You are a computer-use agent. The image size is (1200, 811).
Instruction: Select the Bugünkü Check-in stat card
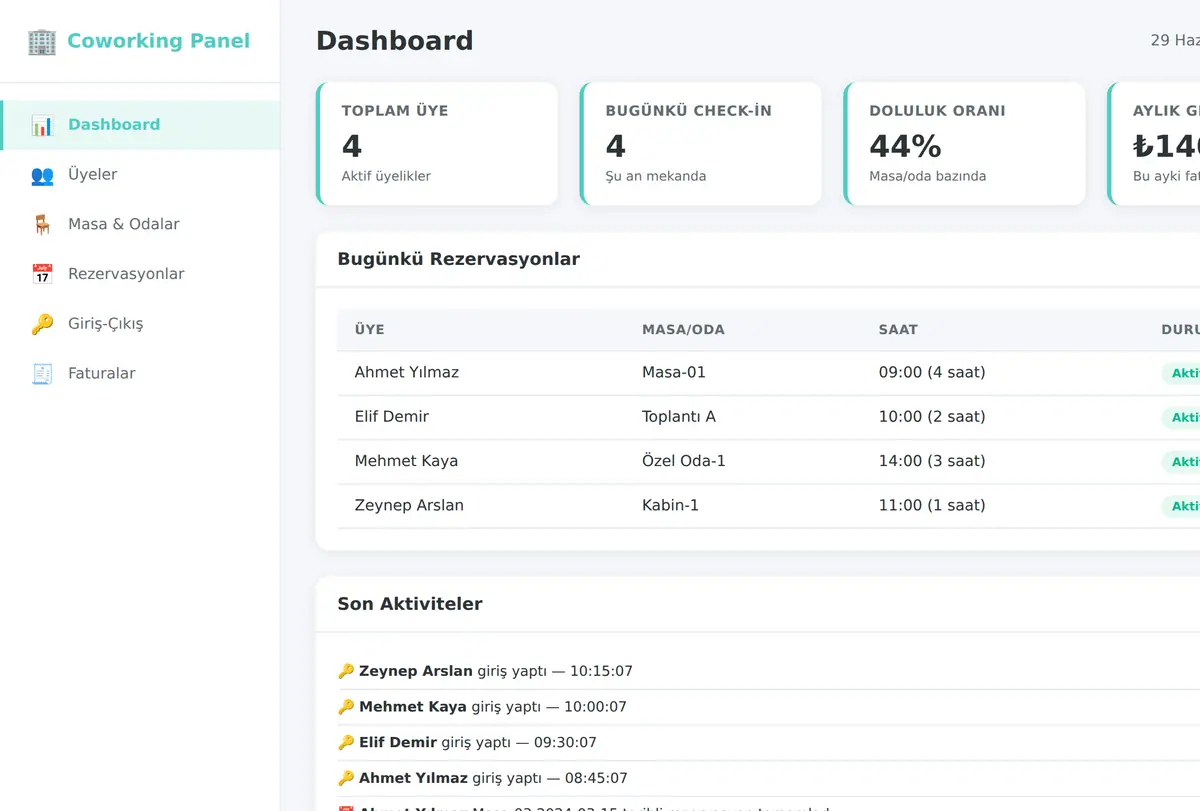point(701,144)
